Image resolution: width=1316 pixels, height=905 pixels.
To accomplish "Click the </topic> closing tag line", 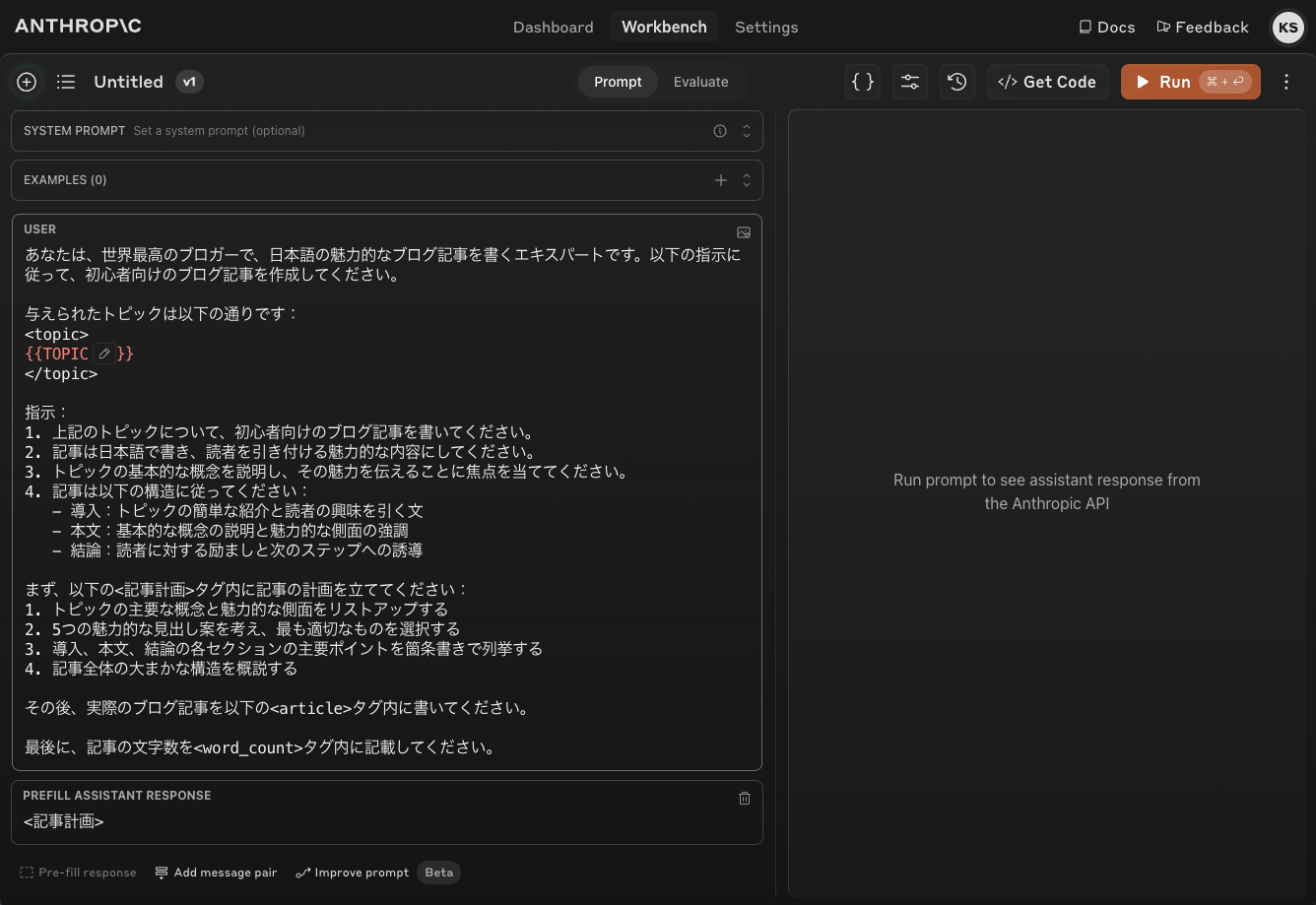I will (x=61, y=373).
